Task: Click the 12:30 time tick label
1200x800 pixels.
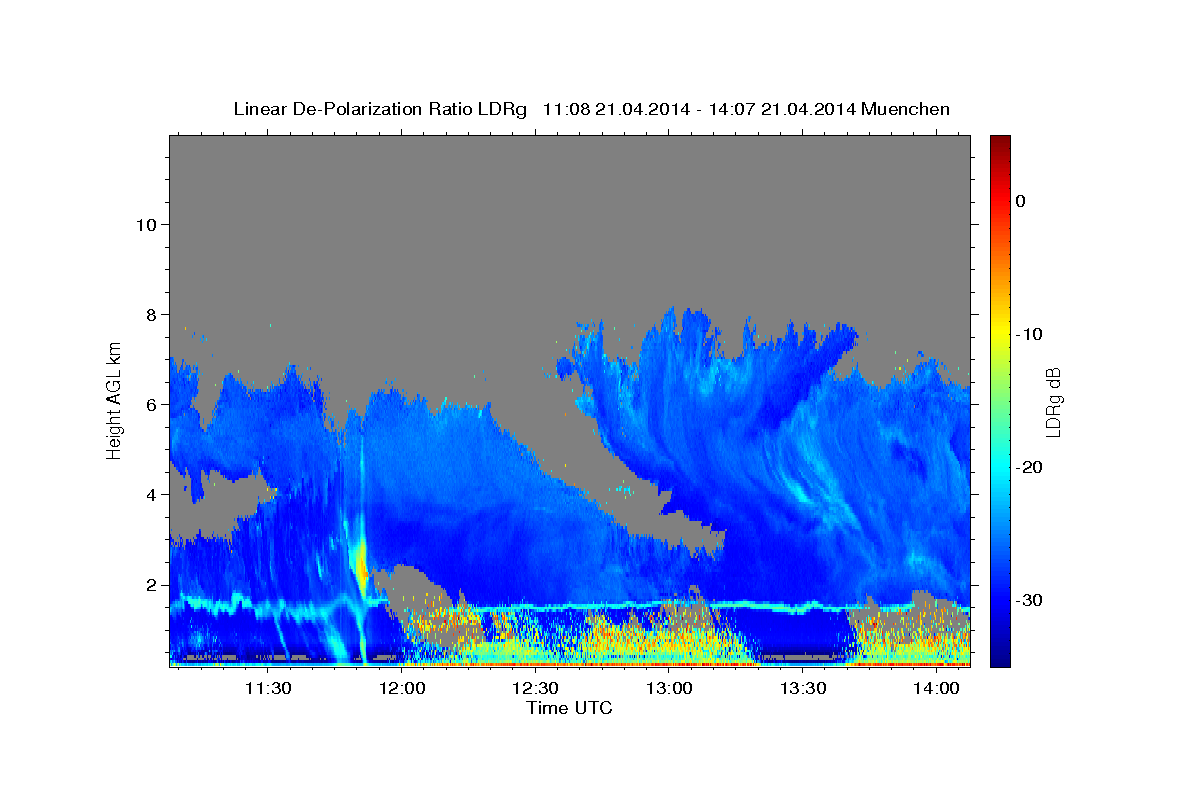Action: point(536,688)
